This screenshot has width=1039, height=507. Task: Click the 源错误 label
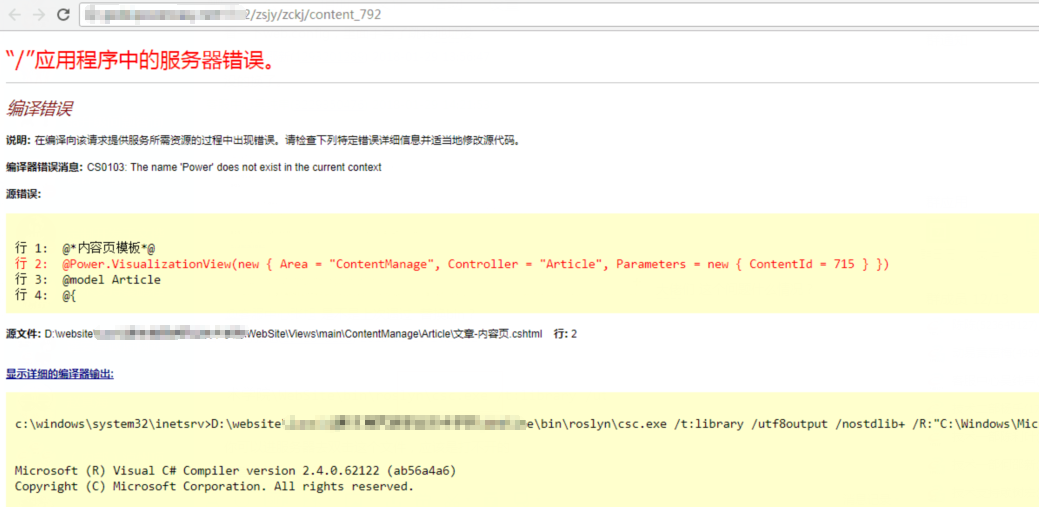point(23,194)
